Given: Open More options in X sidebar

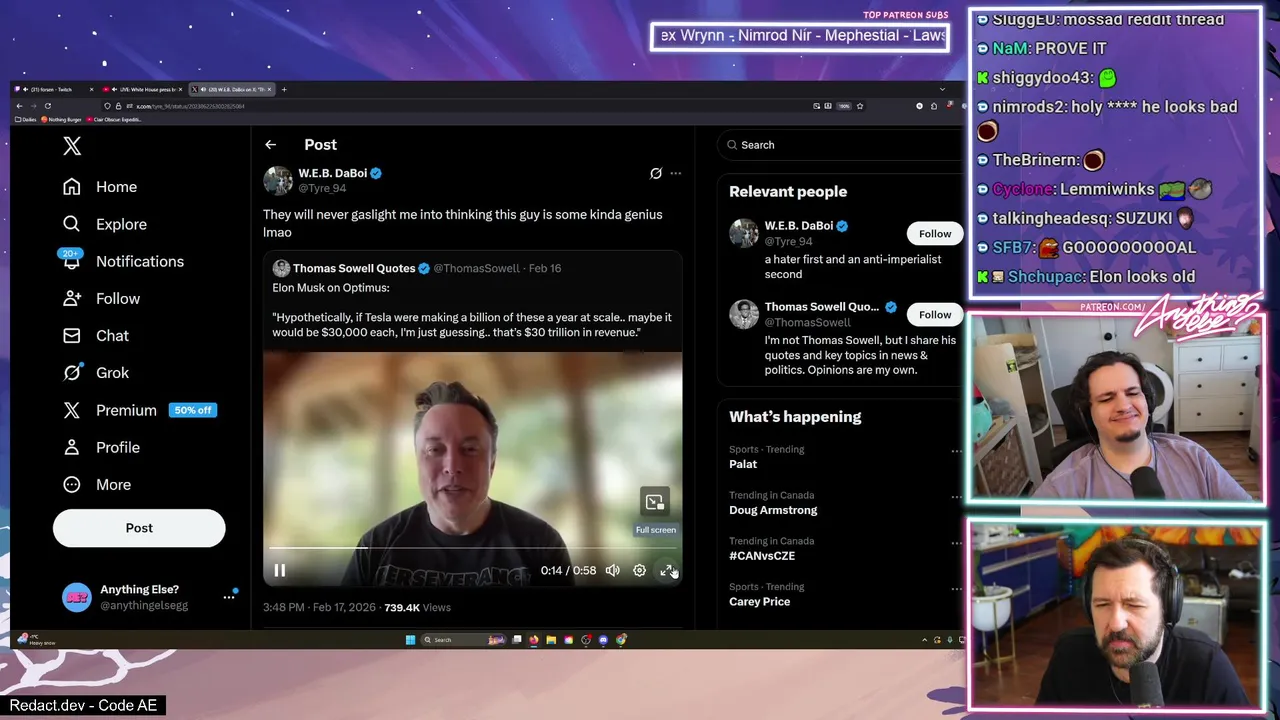Looking at the screenshot, I should [98, 484].
